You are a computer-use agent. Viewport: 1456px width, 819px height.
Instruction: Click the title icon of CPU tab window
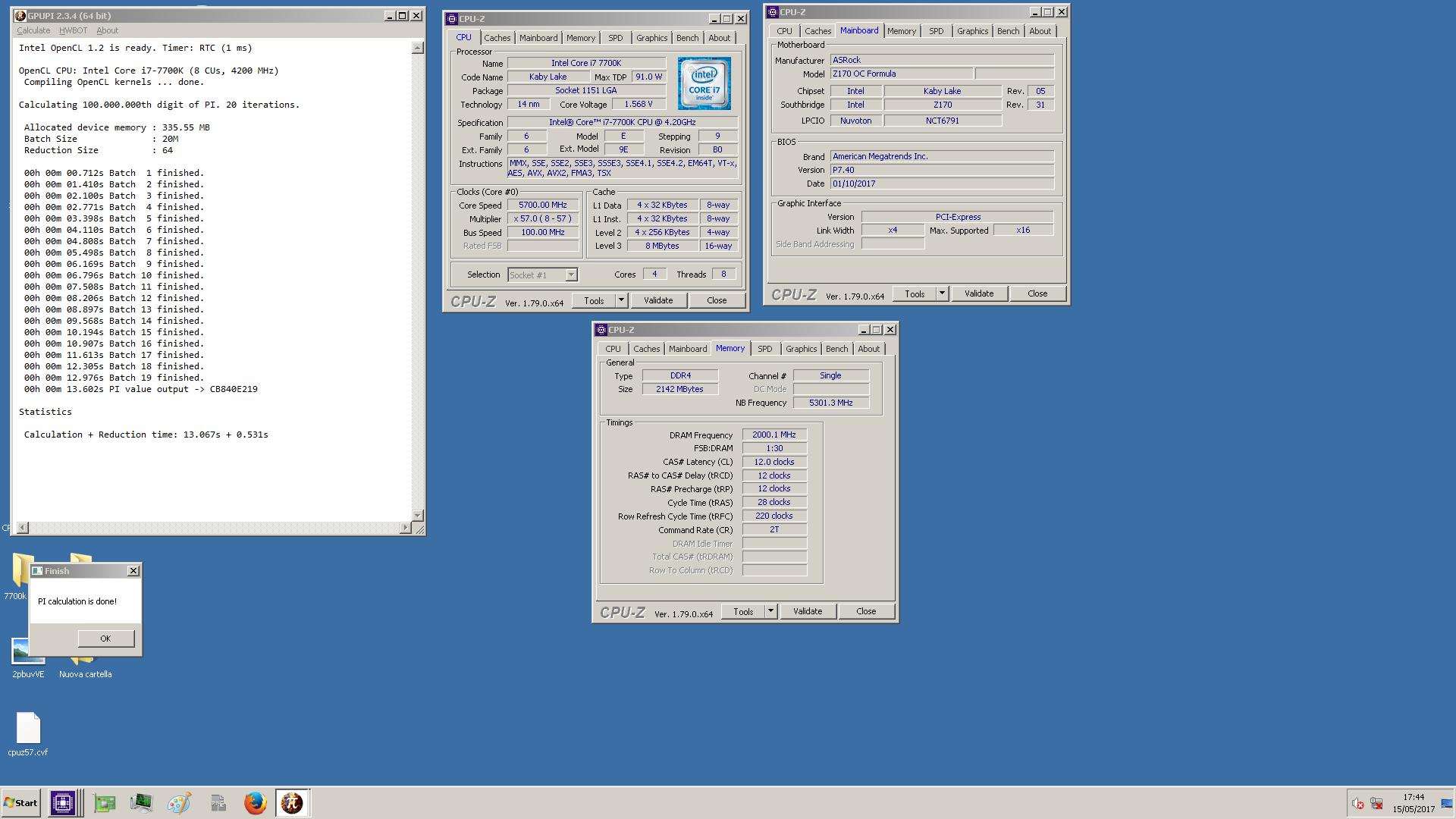pos(452,19)
